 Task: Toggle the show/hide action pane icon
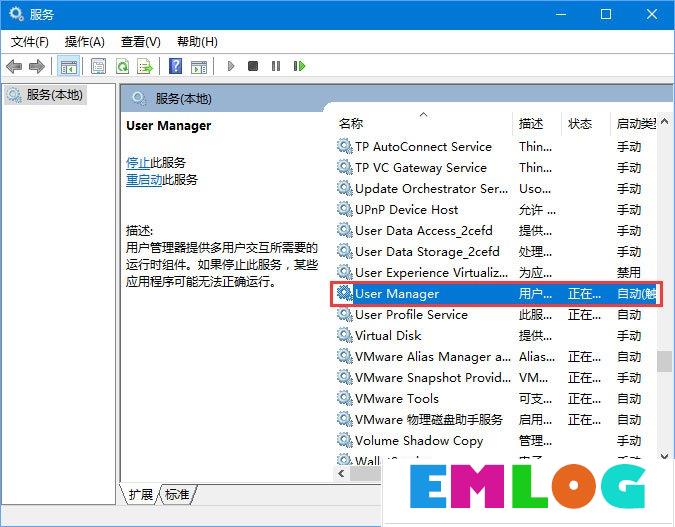pos(199,66)
